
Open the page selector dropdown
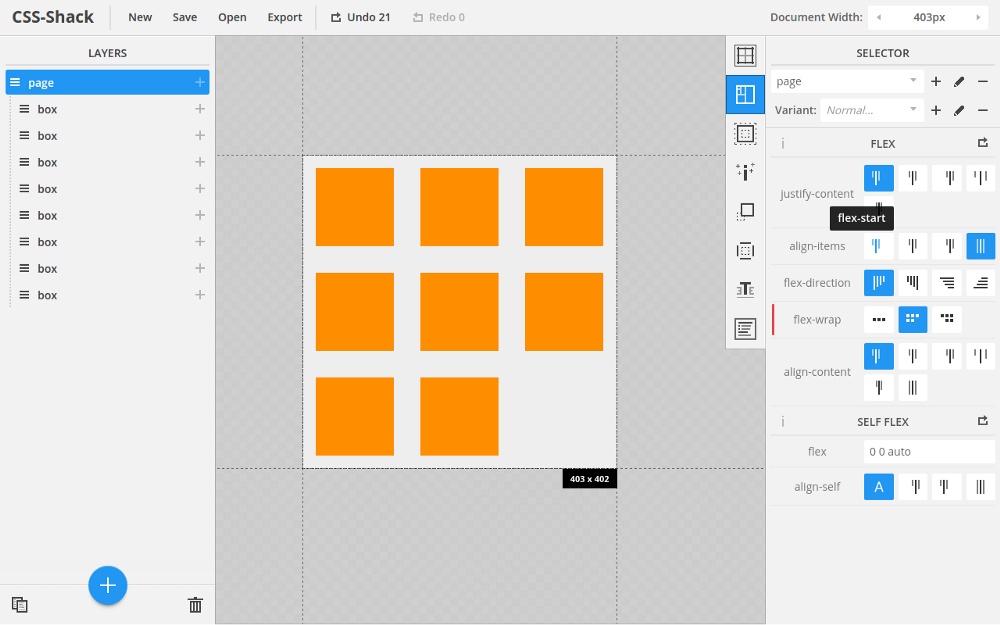coord(846,82)
